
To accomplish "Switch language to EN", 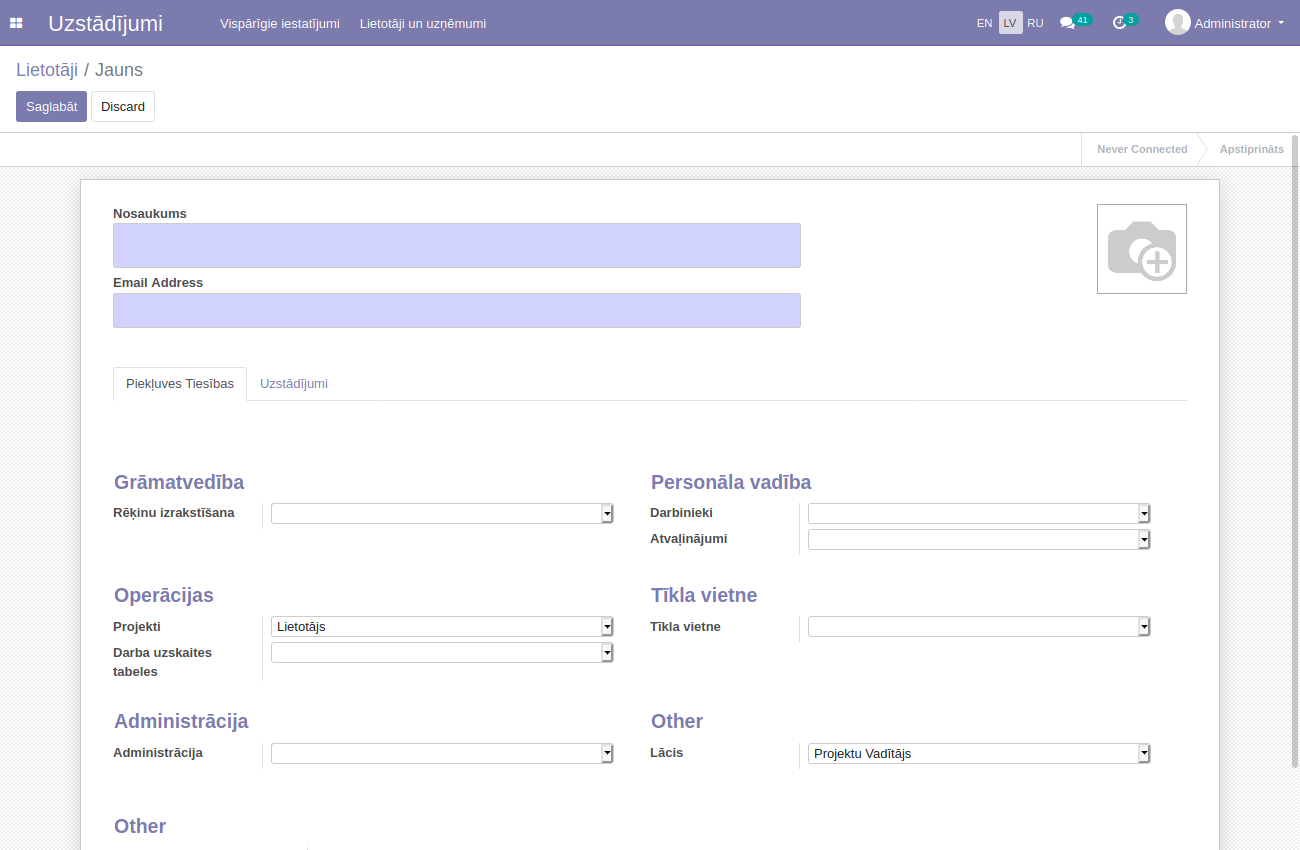I will [x=985, y=23].
